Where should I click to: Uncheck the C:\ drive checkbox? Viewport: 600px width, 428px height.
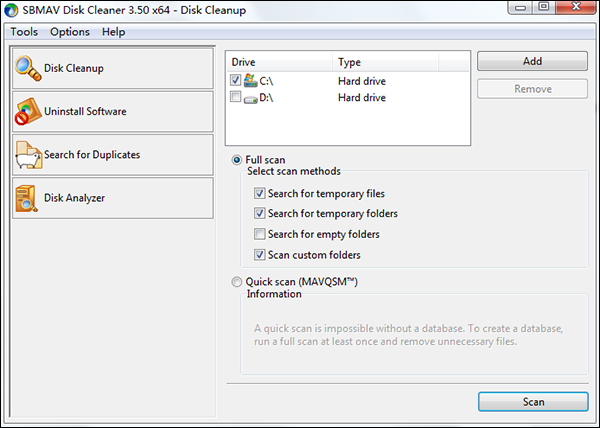coord(235,80)
